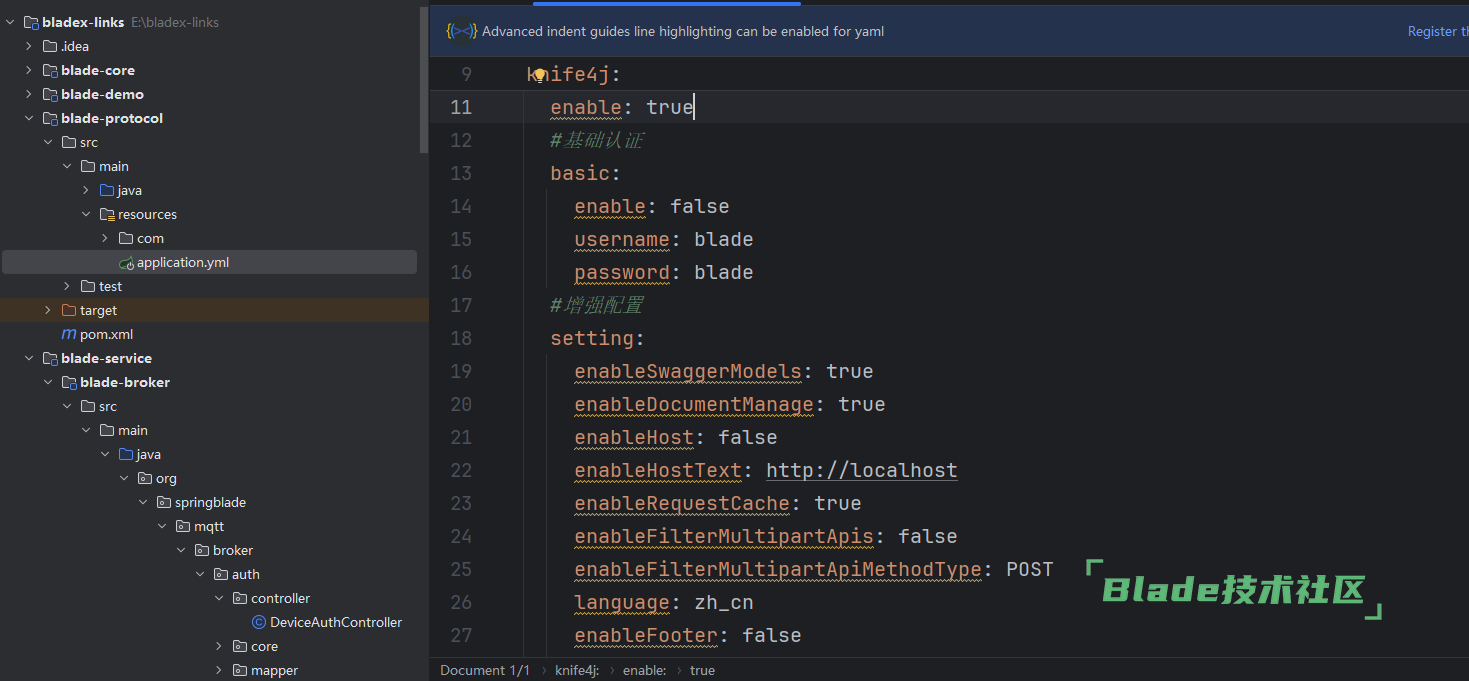Image resolution: width=1469 pixels, height=681 pixels.
Task: Click the resources folder icon
Action: tap(107, 215)
